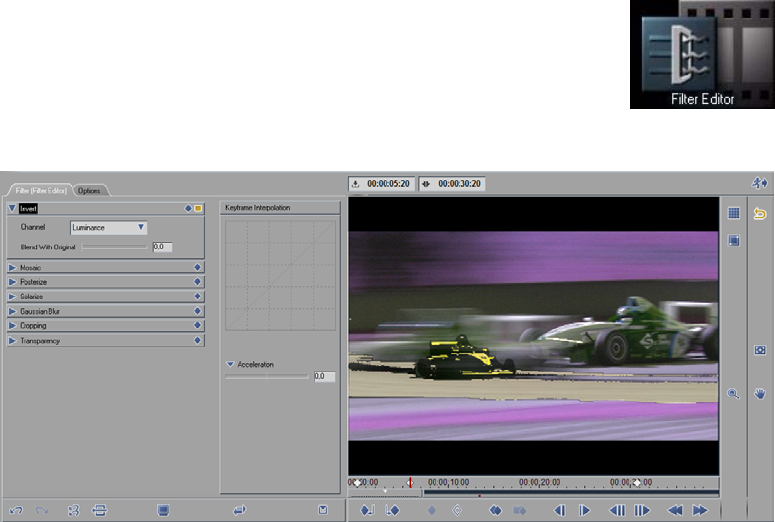Click the fast forward button
Screen dimensions: 775x522
pyautogui.click(x=701, y=510)
